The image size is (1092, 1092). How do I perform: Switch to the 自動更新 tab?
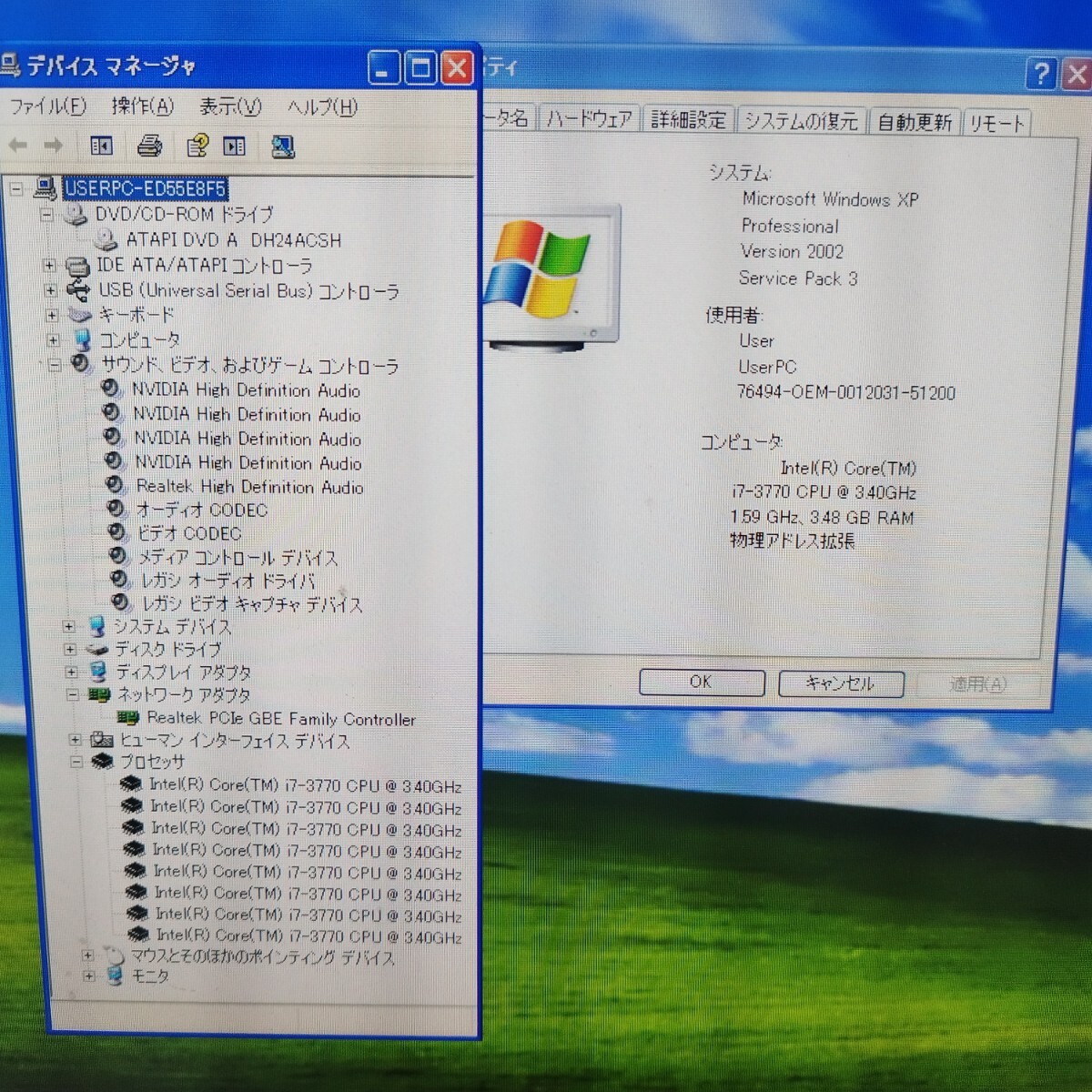pos(914,122)
